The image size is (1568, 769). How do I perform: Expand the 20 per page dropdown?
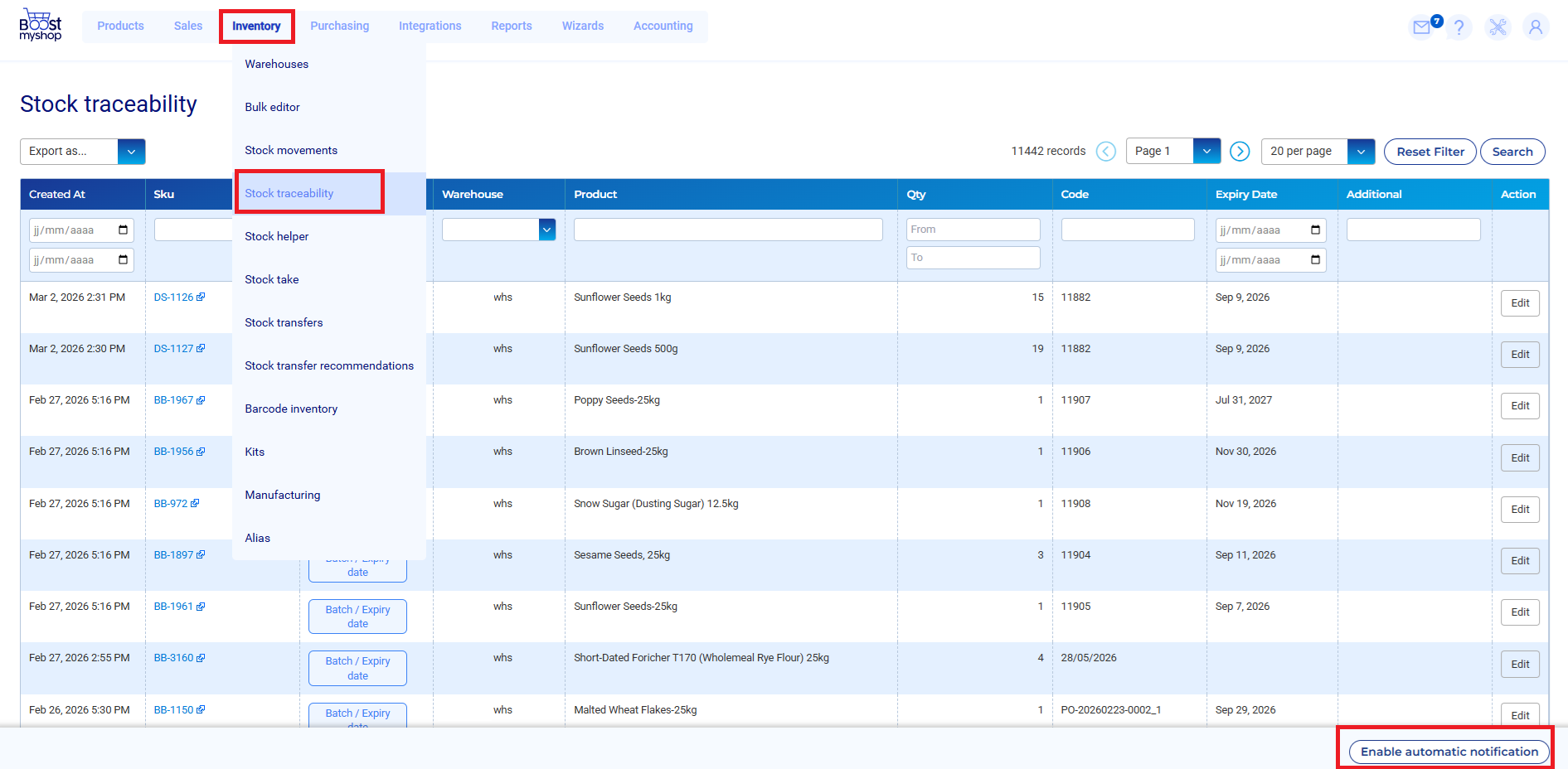click(1361, 152)
